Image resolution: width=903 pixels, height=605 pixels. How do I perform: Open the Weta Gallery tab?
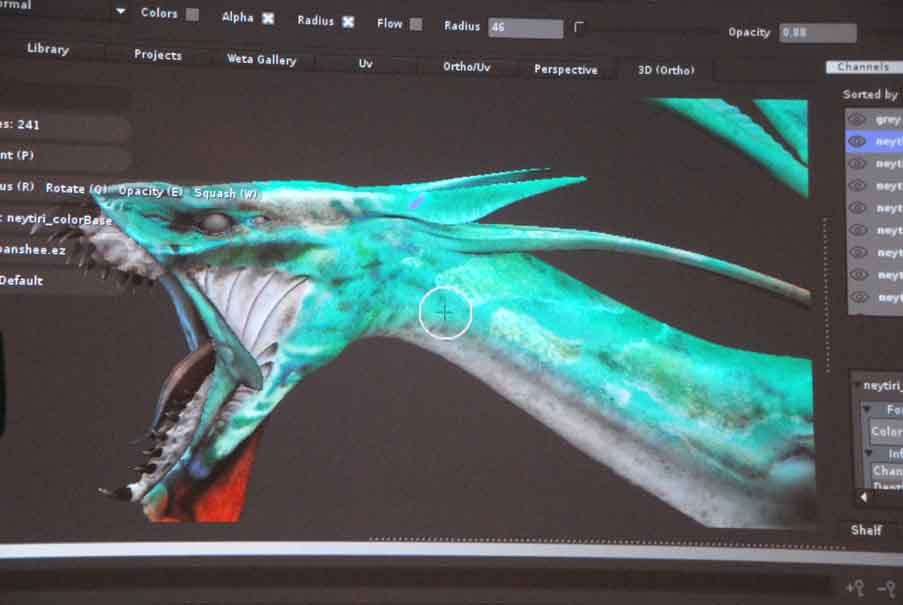tap(261, 59)
